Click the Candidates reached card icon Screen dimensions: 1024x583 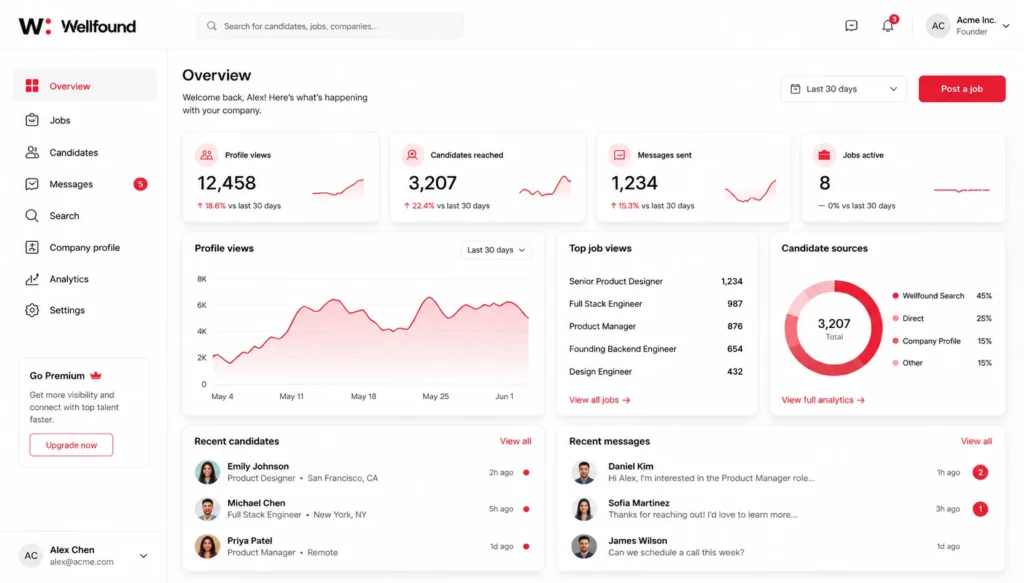tap(412, 155)
